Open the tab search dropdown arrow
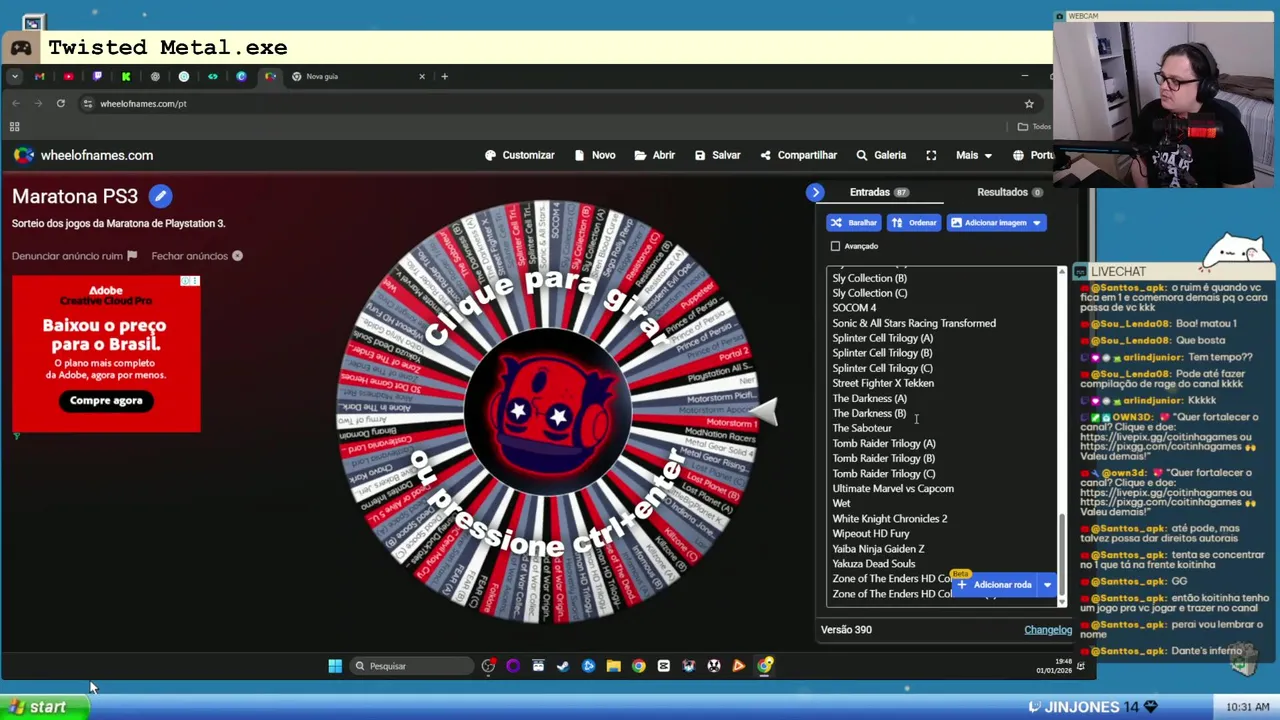Screen dimensions: 1280x720 (x=14, y=76)
